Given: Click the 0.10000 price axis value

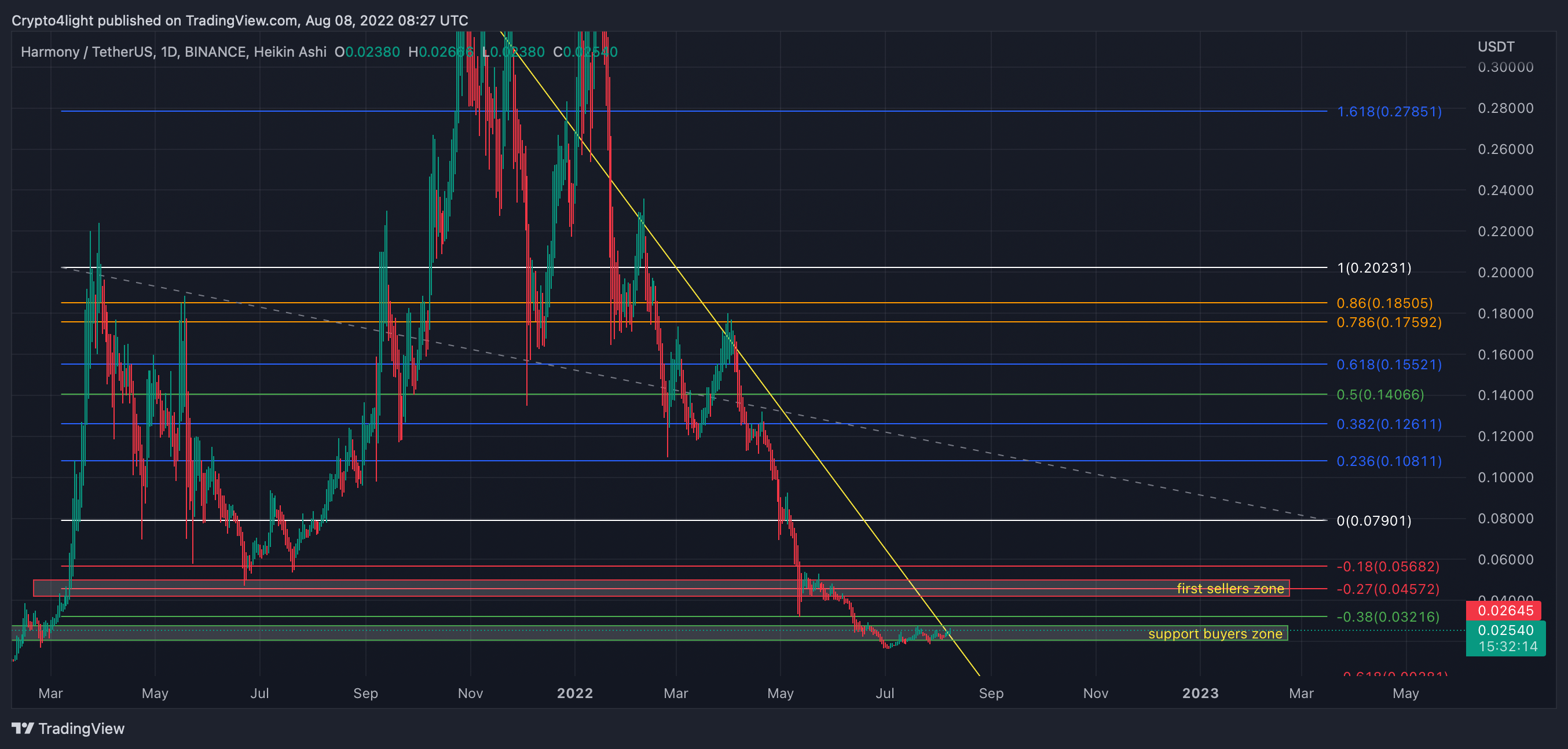Looking at the screenshot, I should [1505, 478].
